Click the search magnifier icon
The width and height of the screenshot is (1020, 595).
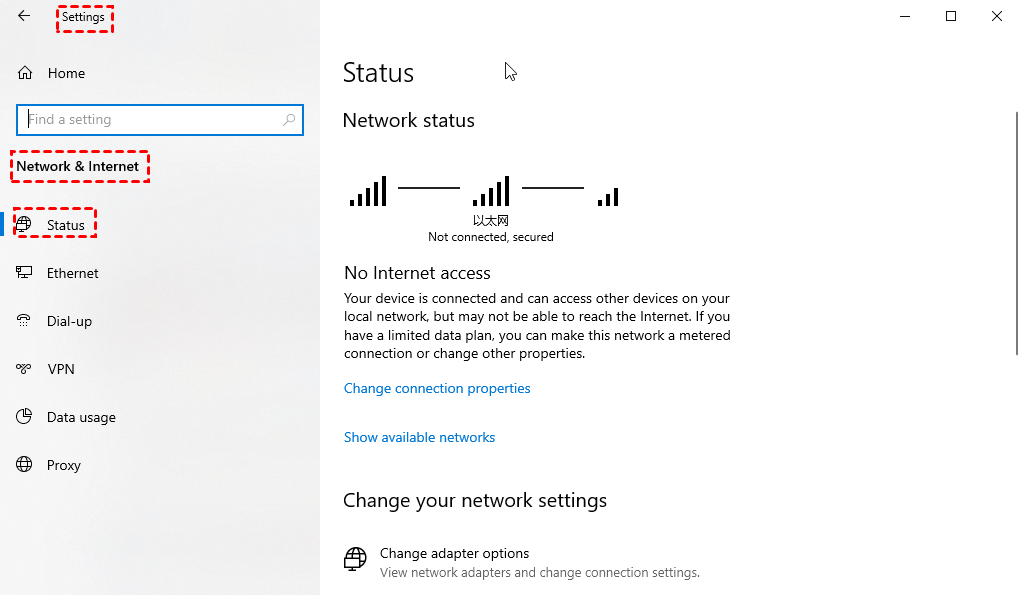pyautogui.click(x=289, y=120)
